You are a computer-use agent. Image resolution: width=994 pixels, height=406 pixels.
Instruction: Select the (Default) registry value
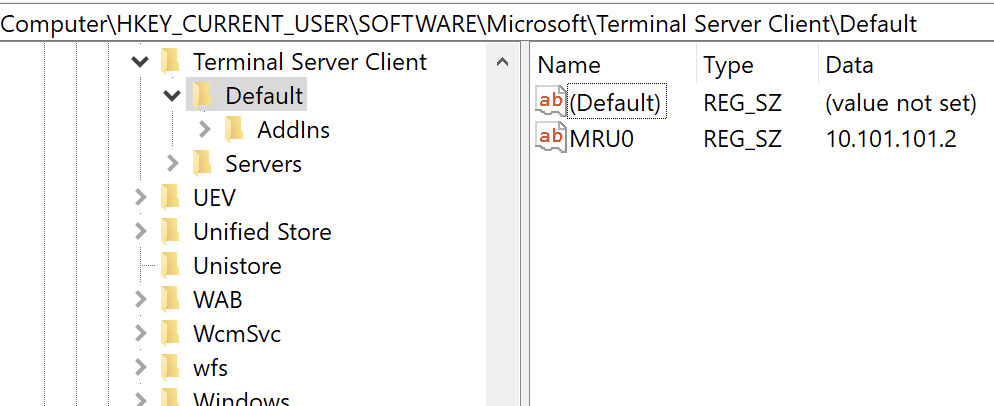pos(616,102)
